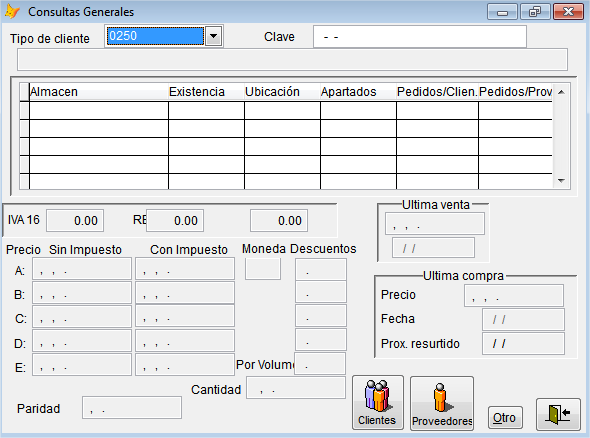
Task: Open the Proveedores lookup button
Action: coord(442,403)
